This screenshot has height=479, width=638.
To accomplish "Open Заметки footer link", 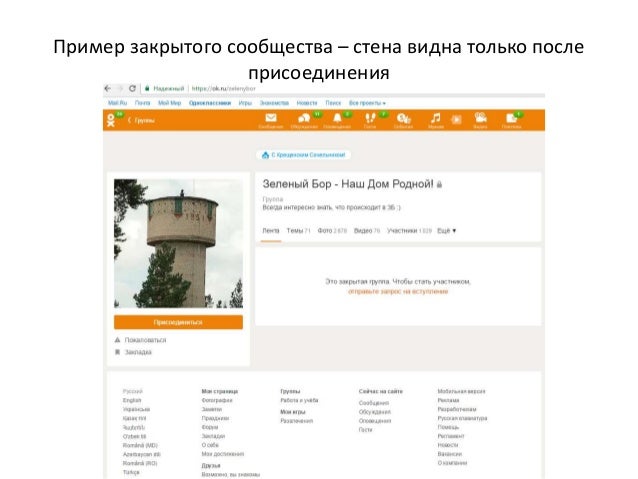I will pyautogui.click(x=212, y=409).
